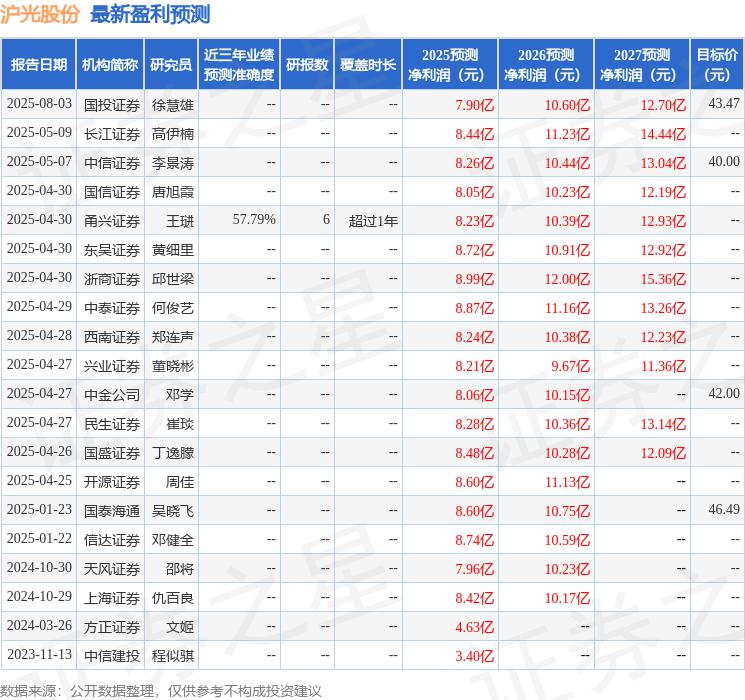Click the 2026预测净利润 column header
The image size is (745, 700).
[546, 65]
